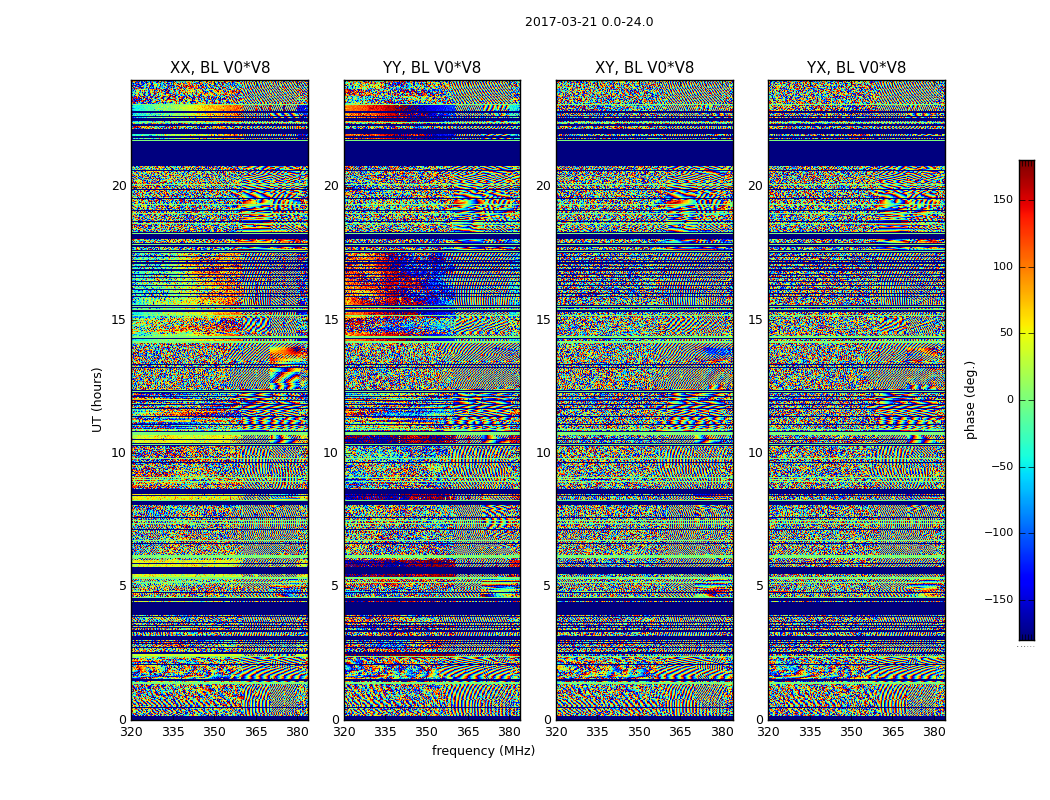Click the XX phase waterfall plot
Viewport: 1050px width, 800px height.
pyautogui.click(x=220, y=400)
